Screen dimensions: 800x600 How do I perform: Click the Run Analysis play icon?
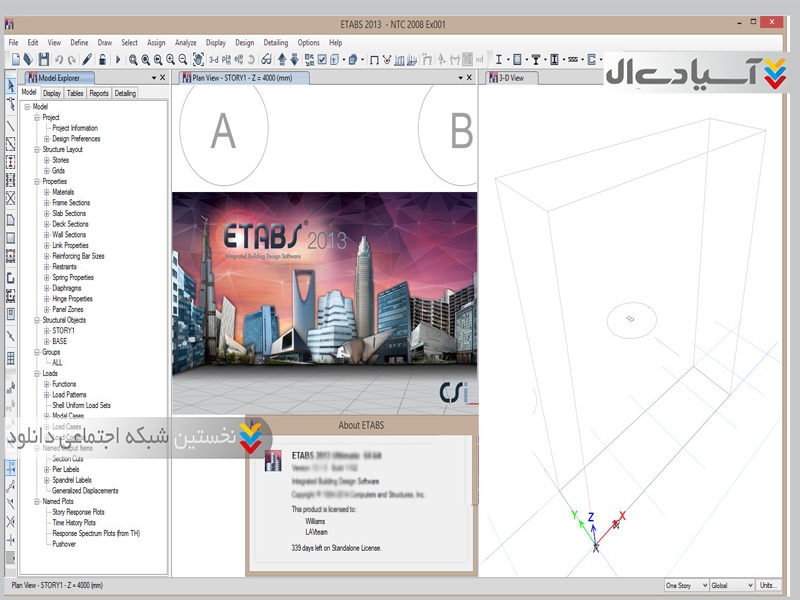click(x=117, y=60)
